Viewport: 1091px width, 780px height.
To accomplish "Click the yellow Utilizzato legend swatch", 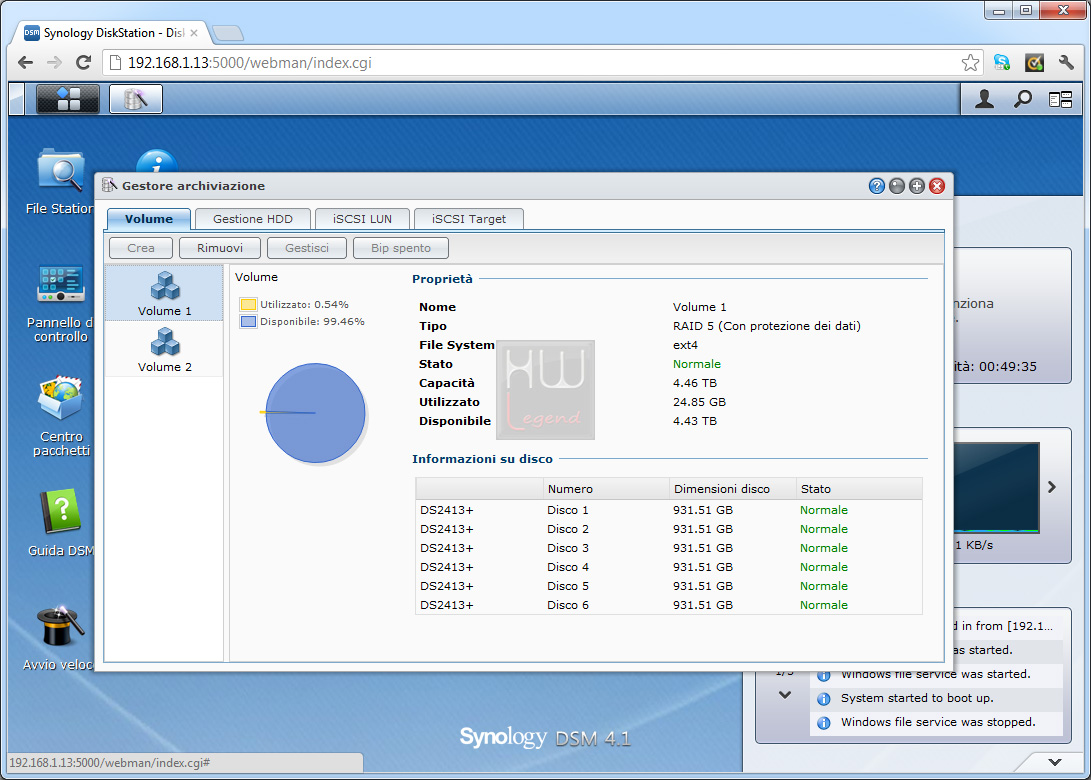I will point(248,304).
